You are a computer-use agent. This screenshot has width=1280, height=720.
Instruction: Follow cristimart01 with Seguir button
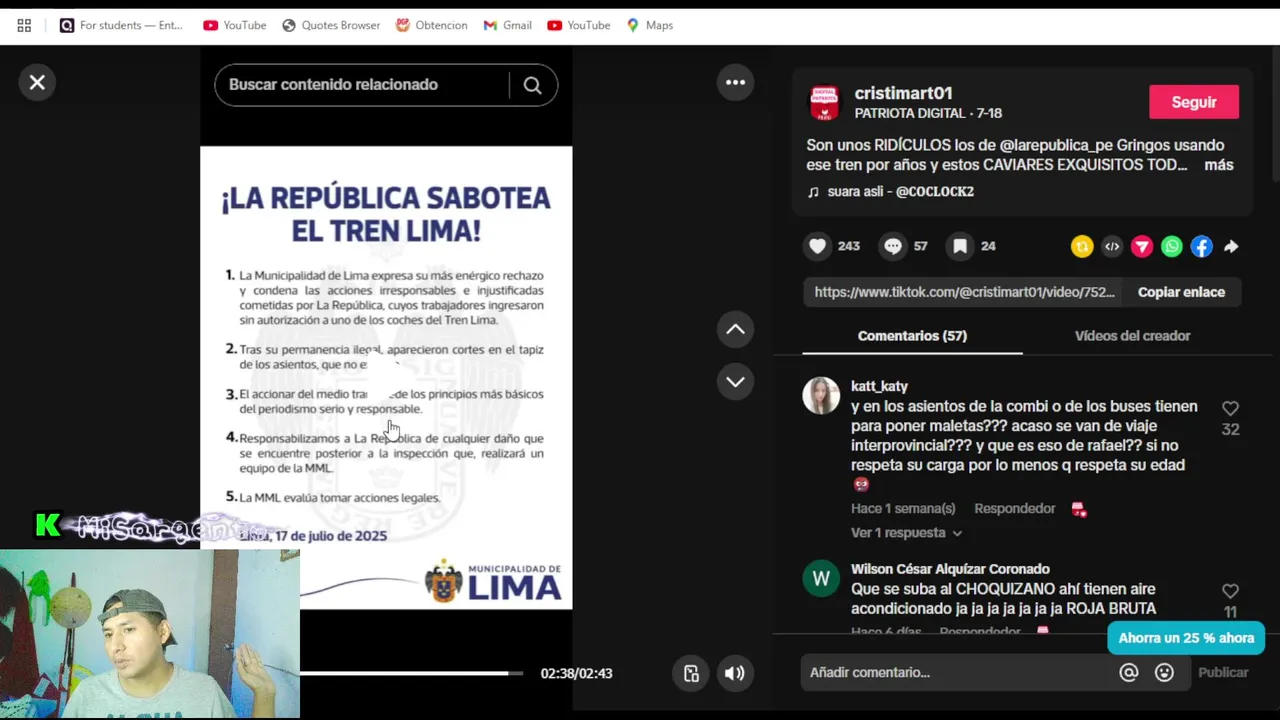[x=1194, y=102]
